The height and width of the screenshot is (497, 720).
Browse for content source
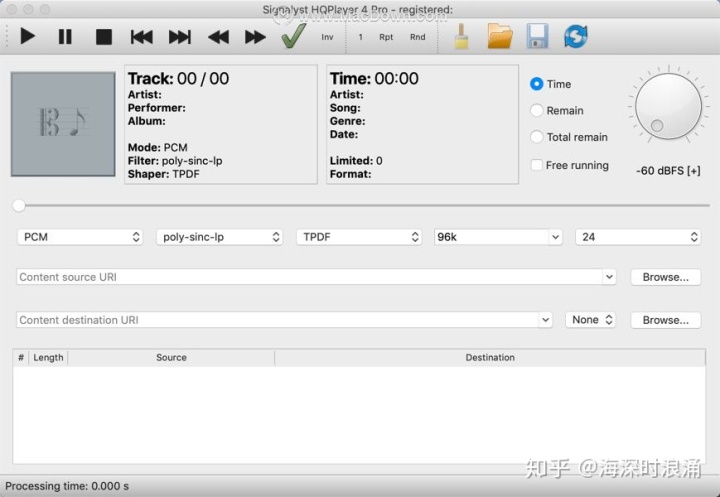665,277
